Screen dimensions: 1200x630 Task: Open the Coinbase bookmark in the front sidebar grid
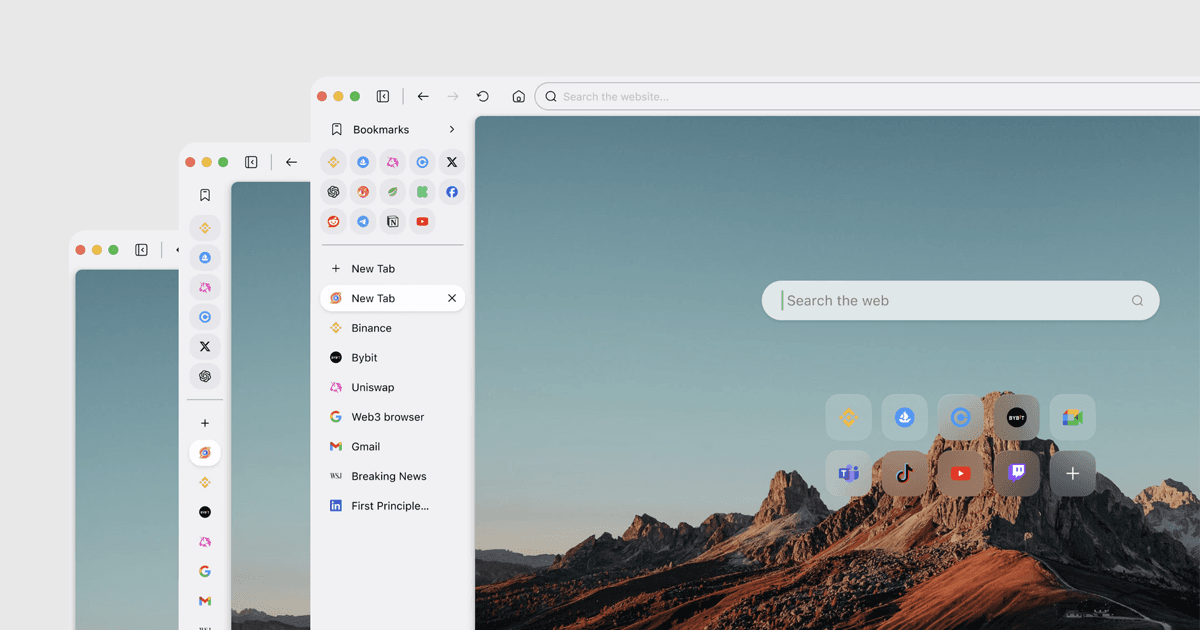[x=422, y=162]
